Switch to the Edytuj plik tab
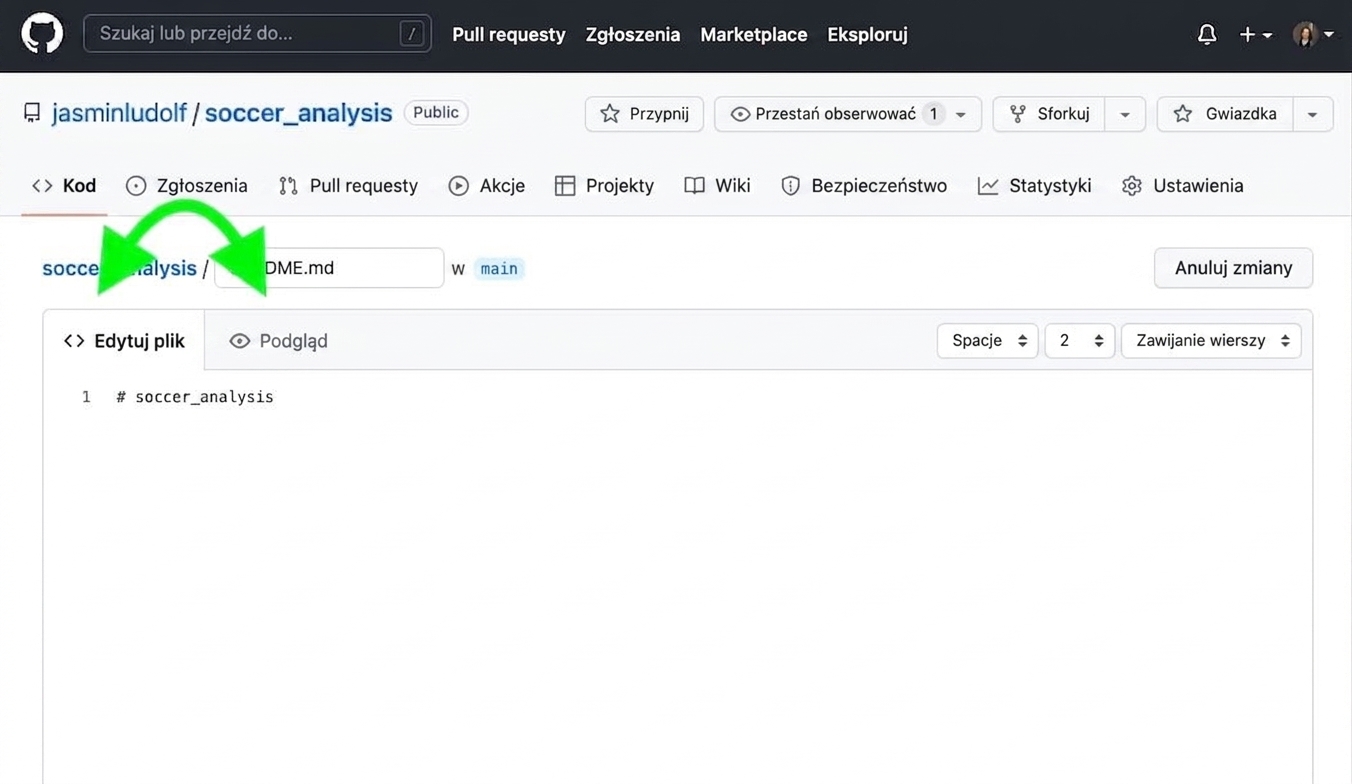Viewport: 1352px width, 784px height. [x=124, y=341]
